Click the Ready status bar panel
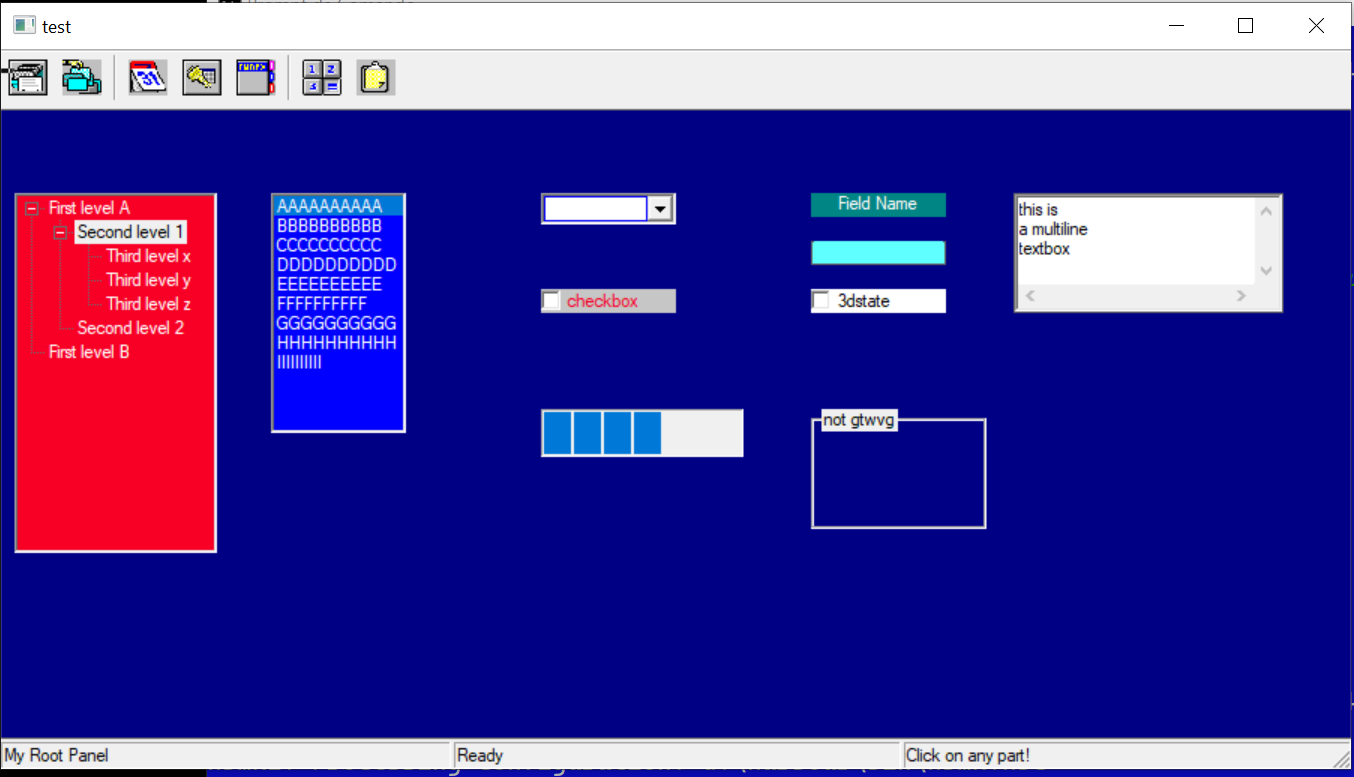1354x777 pixels. (x=678, y=755)
